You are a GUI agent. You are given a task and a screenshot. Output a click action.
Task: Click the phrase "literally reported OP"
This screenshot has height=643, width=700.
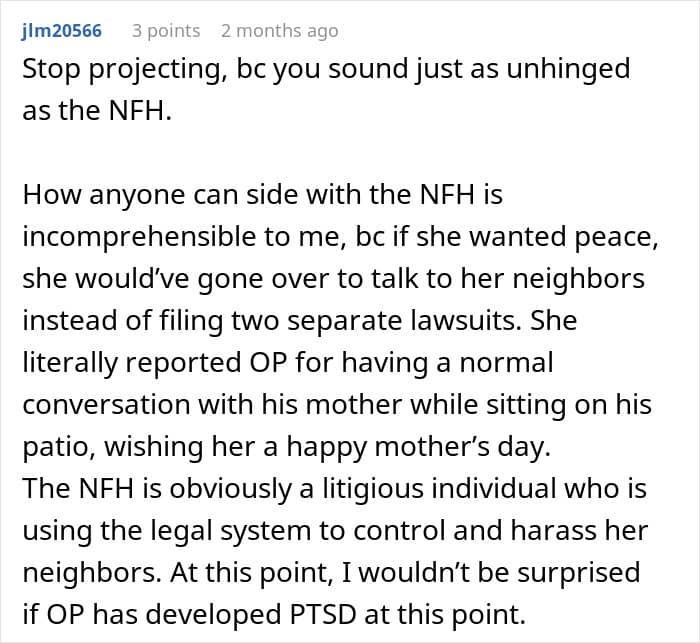[154, 363]
